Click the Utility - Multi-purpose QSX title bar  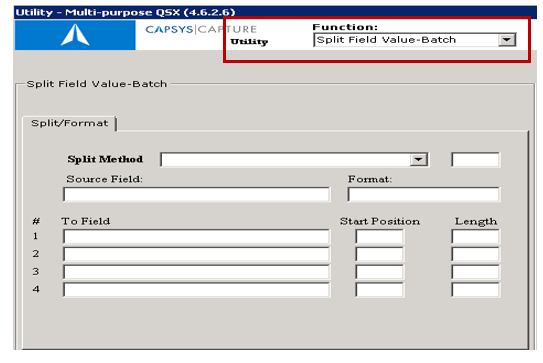tap(275, 12)
